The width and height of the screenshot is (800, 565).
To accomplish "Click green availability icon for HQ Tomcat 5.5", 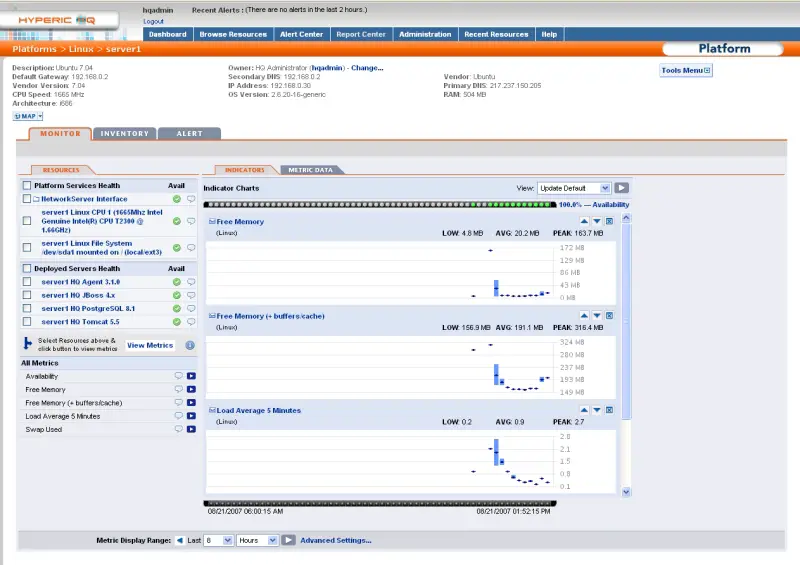I will 177,322.
